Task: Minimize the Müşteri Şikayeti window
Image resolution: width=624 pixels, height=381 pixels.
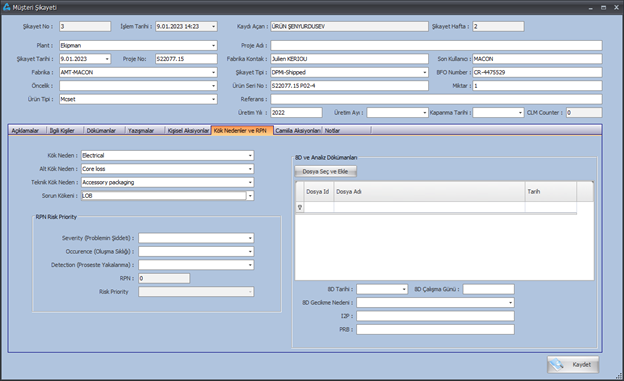Action: point(591,8)
